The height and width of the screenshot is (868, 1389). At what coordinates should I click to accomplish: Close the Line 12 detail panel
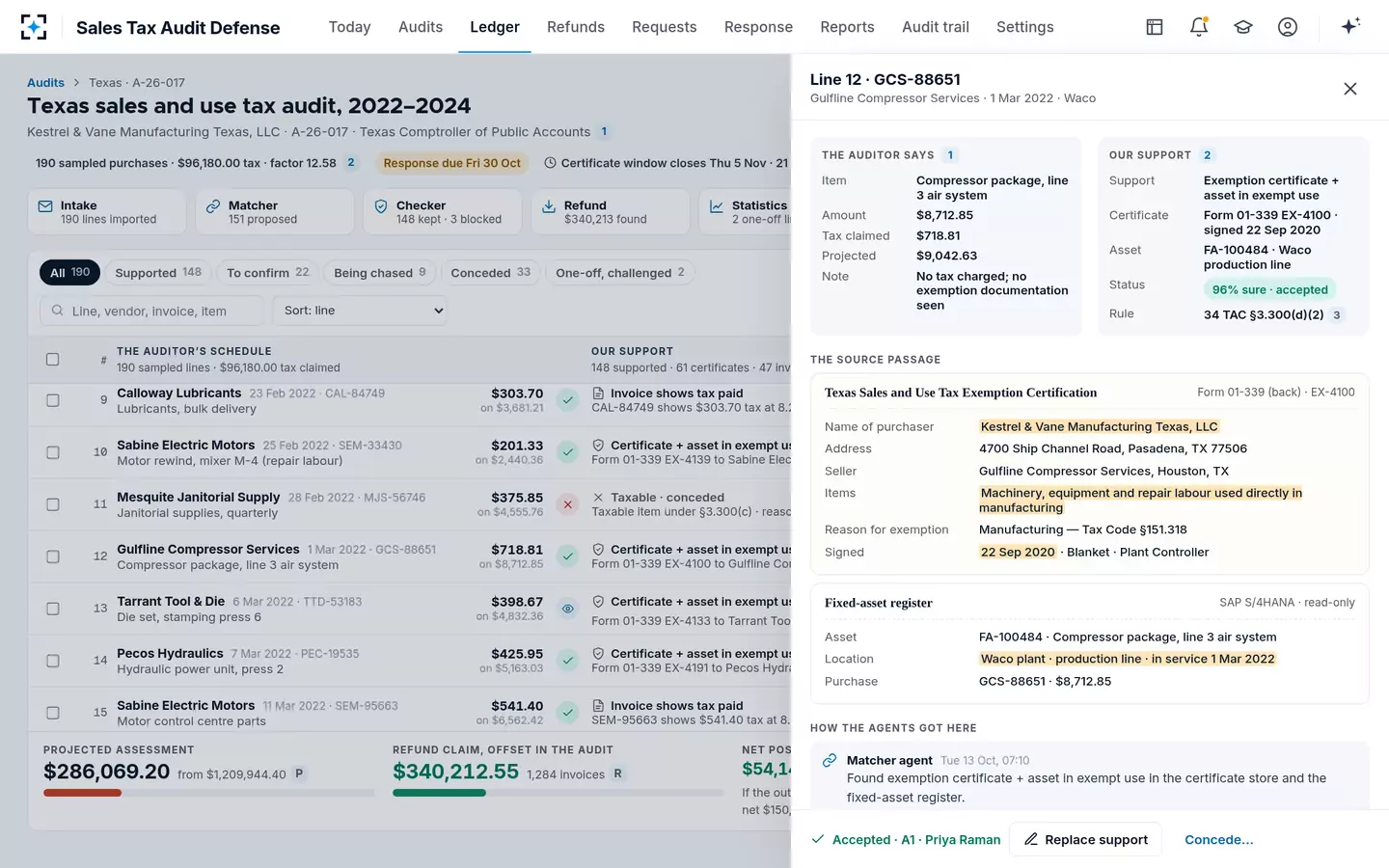click(1350, 89)
